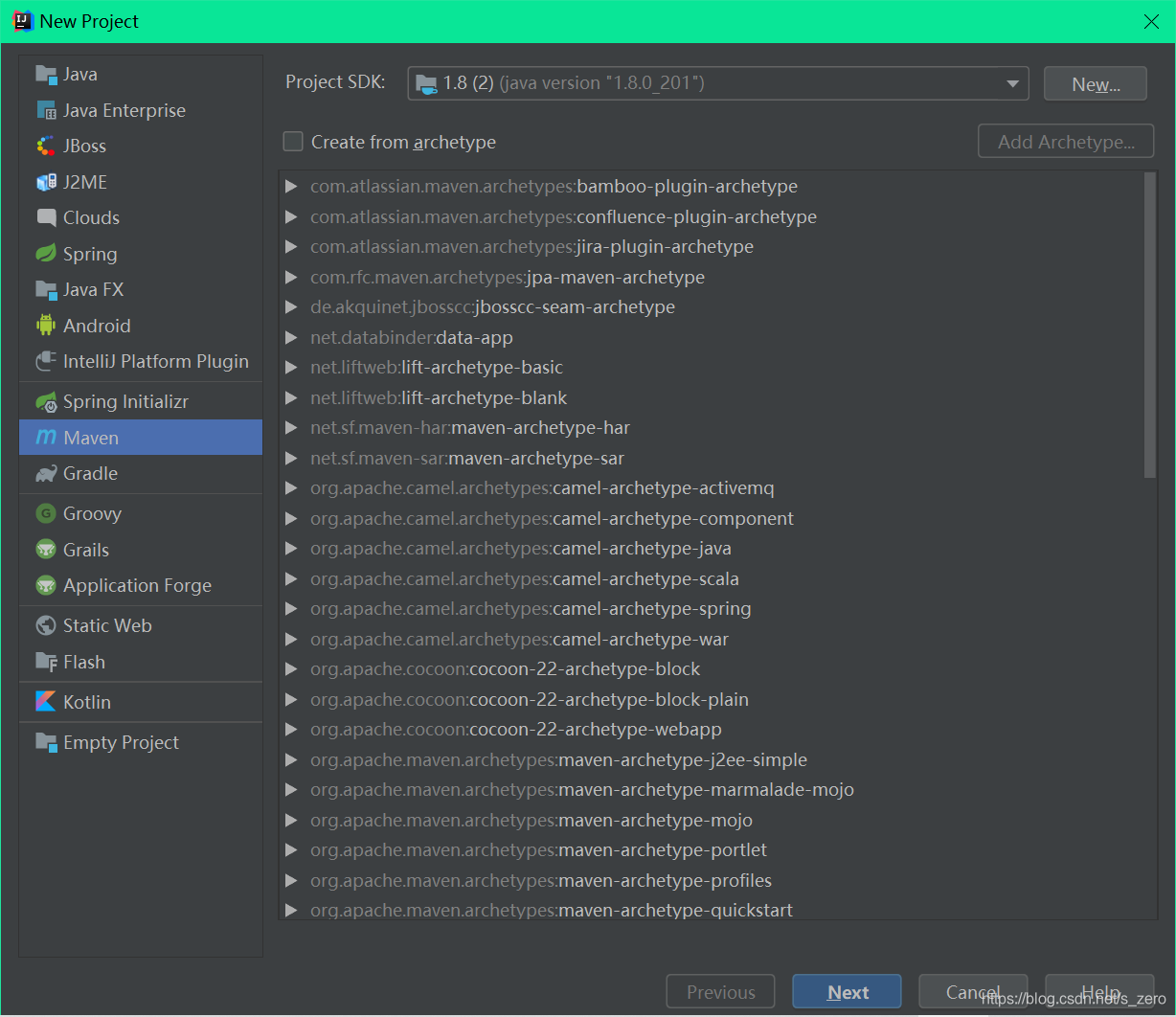Choose the JBoss icon in sidebar

click(x=46, y=146)
